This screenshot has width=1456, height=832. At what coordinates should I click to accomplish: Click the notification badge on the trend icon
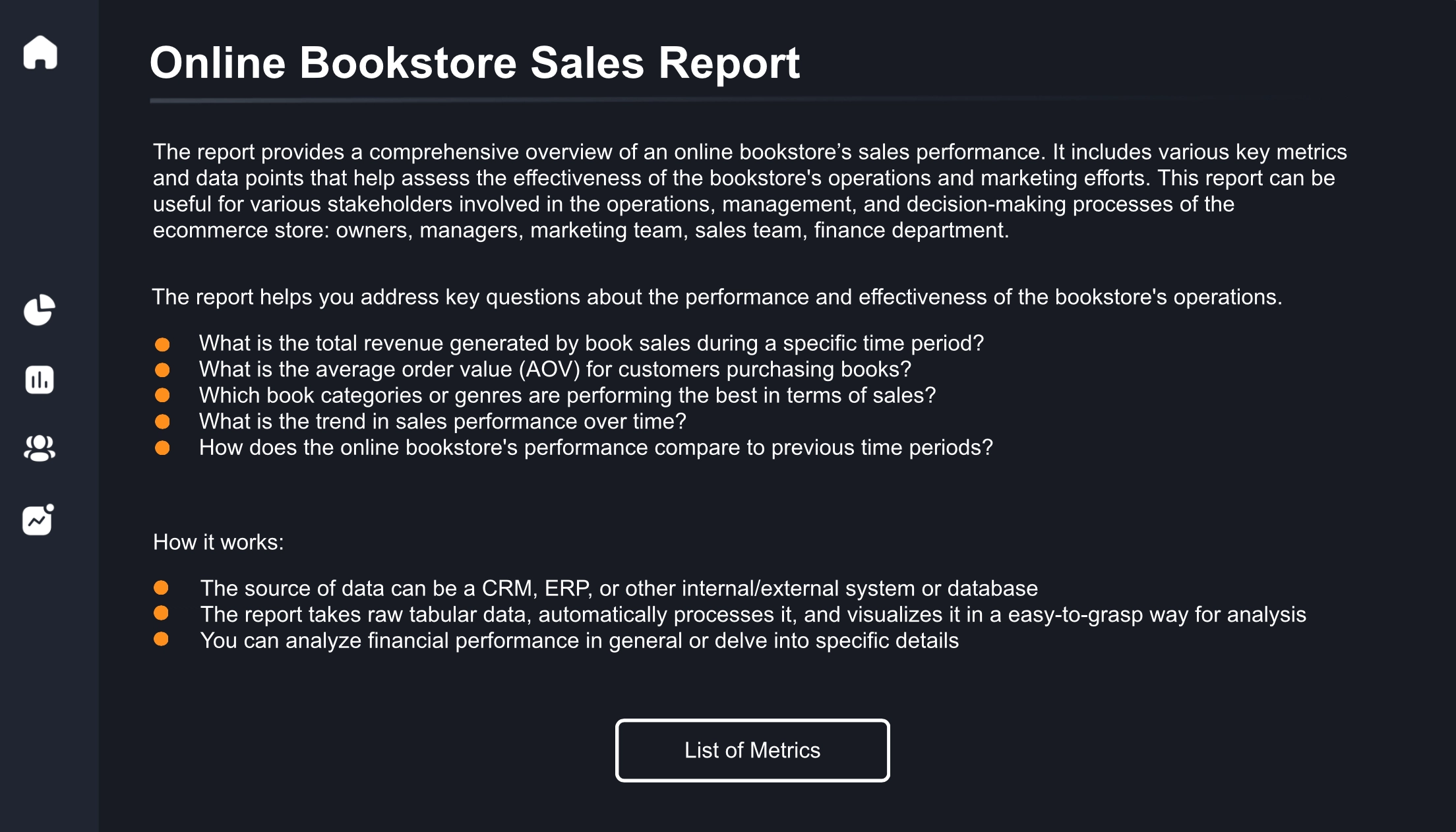(x=49, y=509)
